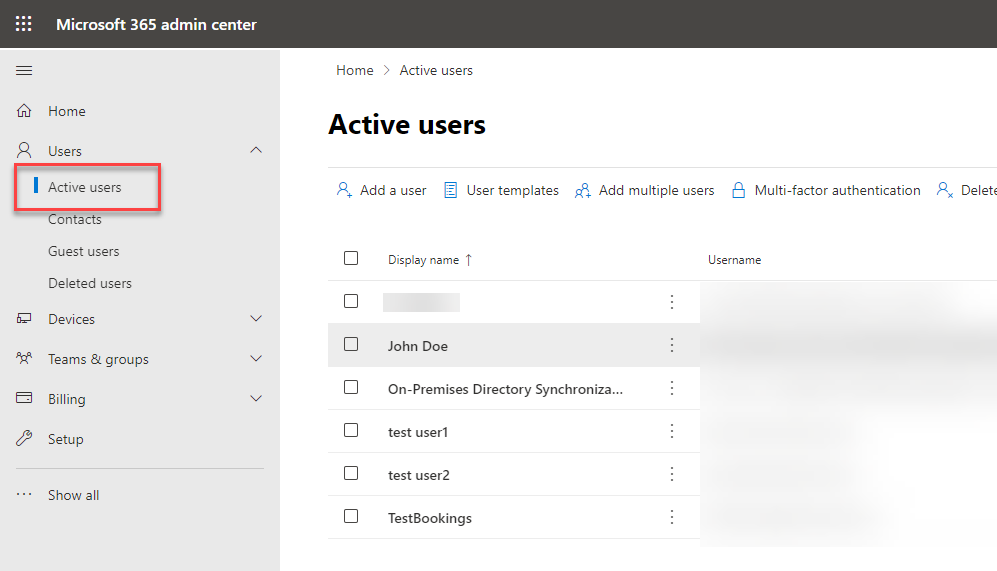Tick the test user2 checkbox

pyautogui.click(x=351, y=473)
